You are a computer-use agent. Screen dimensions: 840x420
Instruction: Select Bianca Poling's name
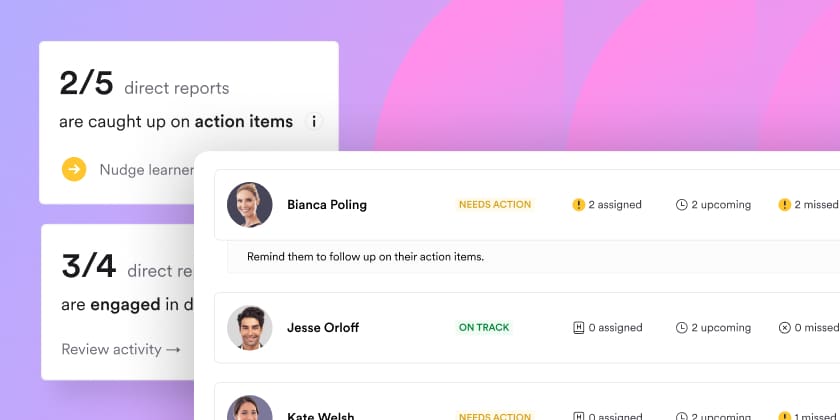(x=327, y=205)
